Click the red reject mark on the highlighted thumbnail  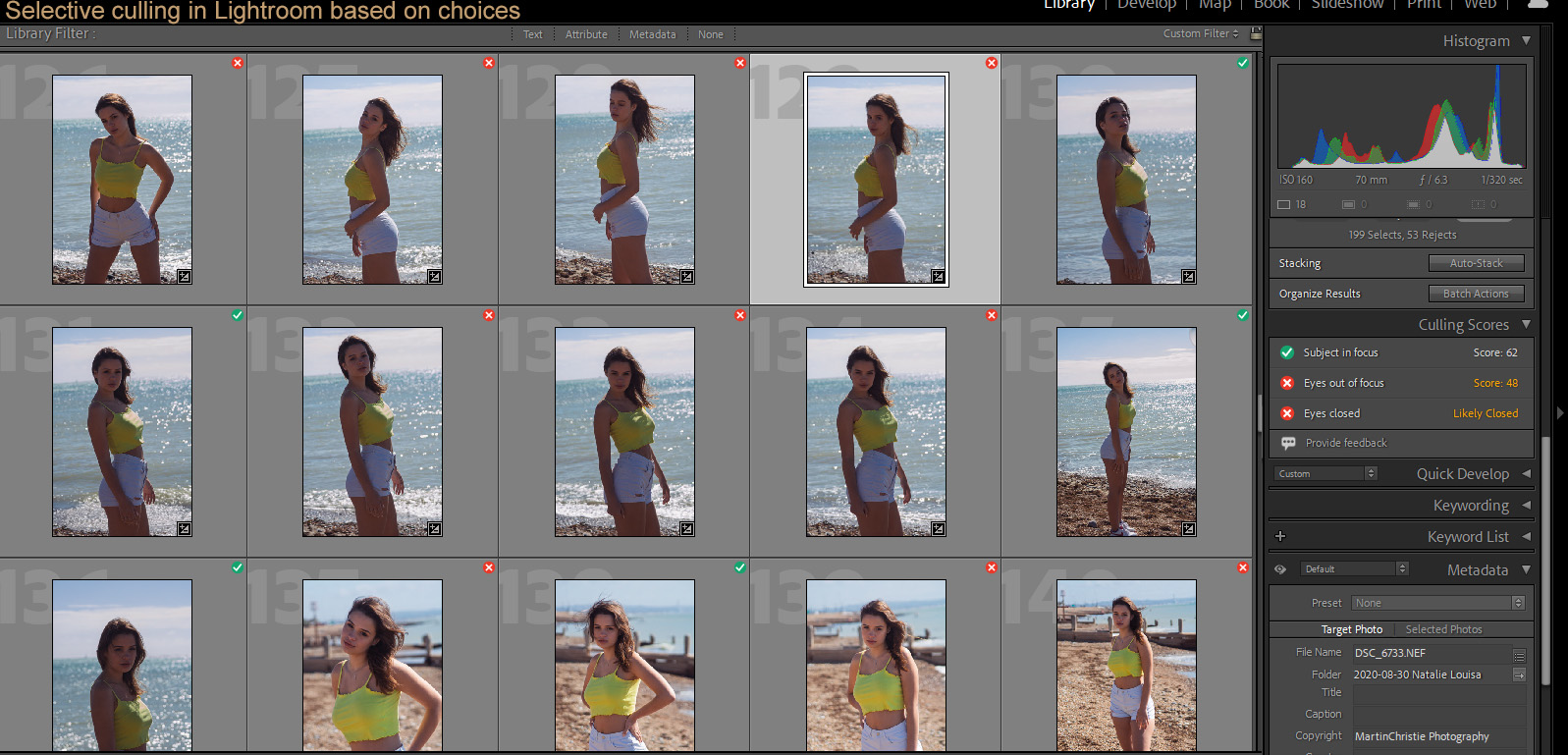991,63
